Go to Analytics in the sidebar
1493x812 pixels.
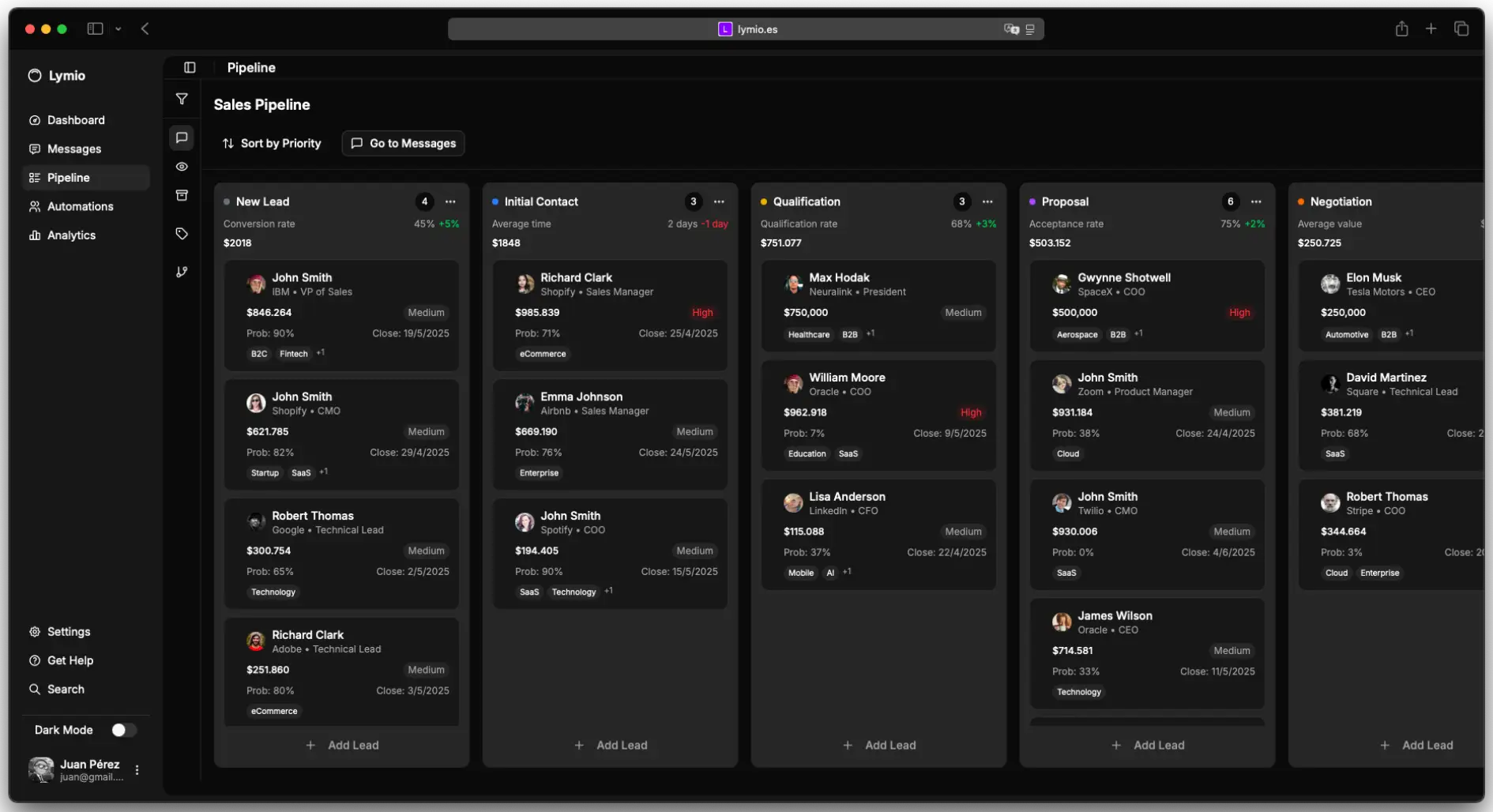[71, 235]
